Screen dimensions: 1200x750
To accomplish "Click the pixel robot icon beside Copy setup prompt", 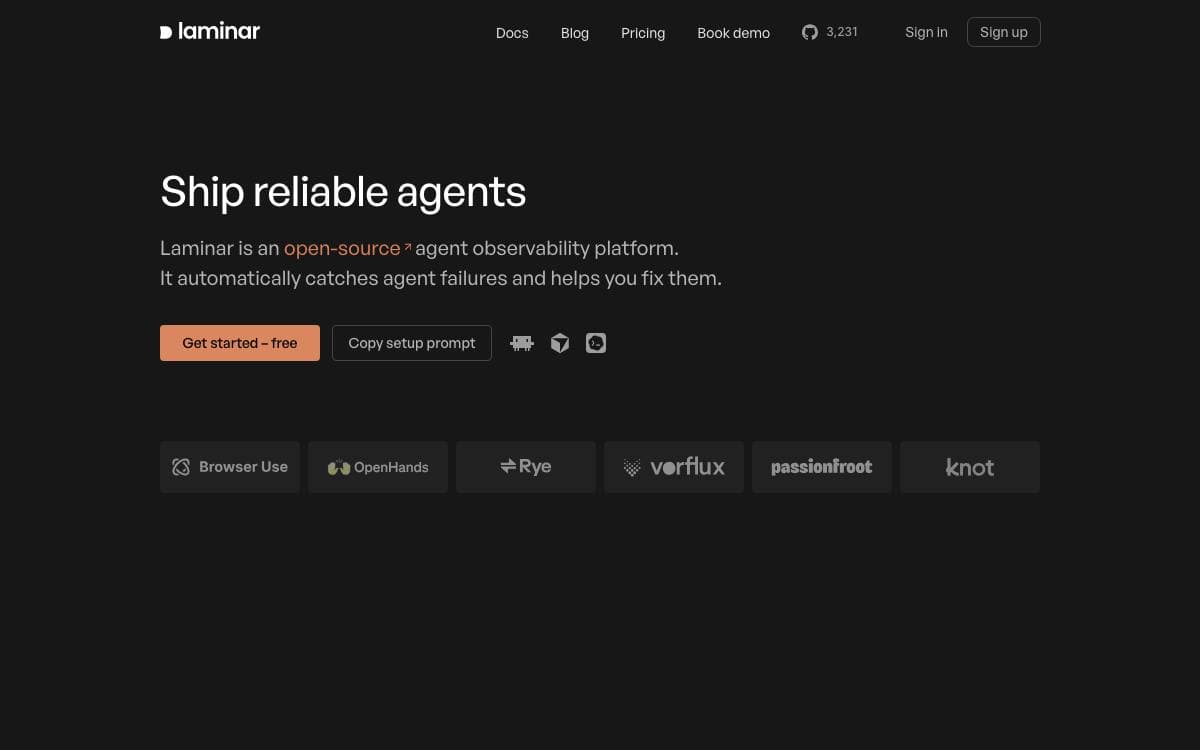I will pos(522,343).
